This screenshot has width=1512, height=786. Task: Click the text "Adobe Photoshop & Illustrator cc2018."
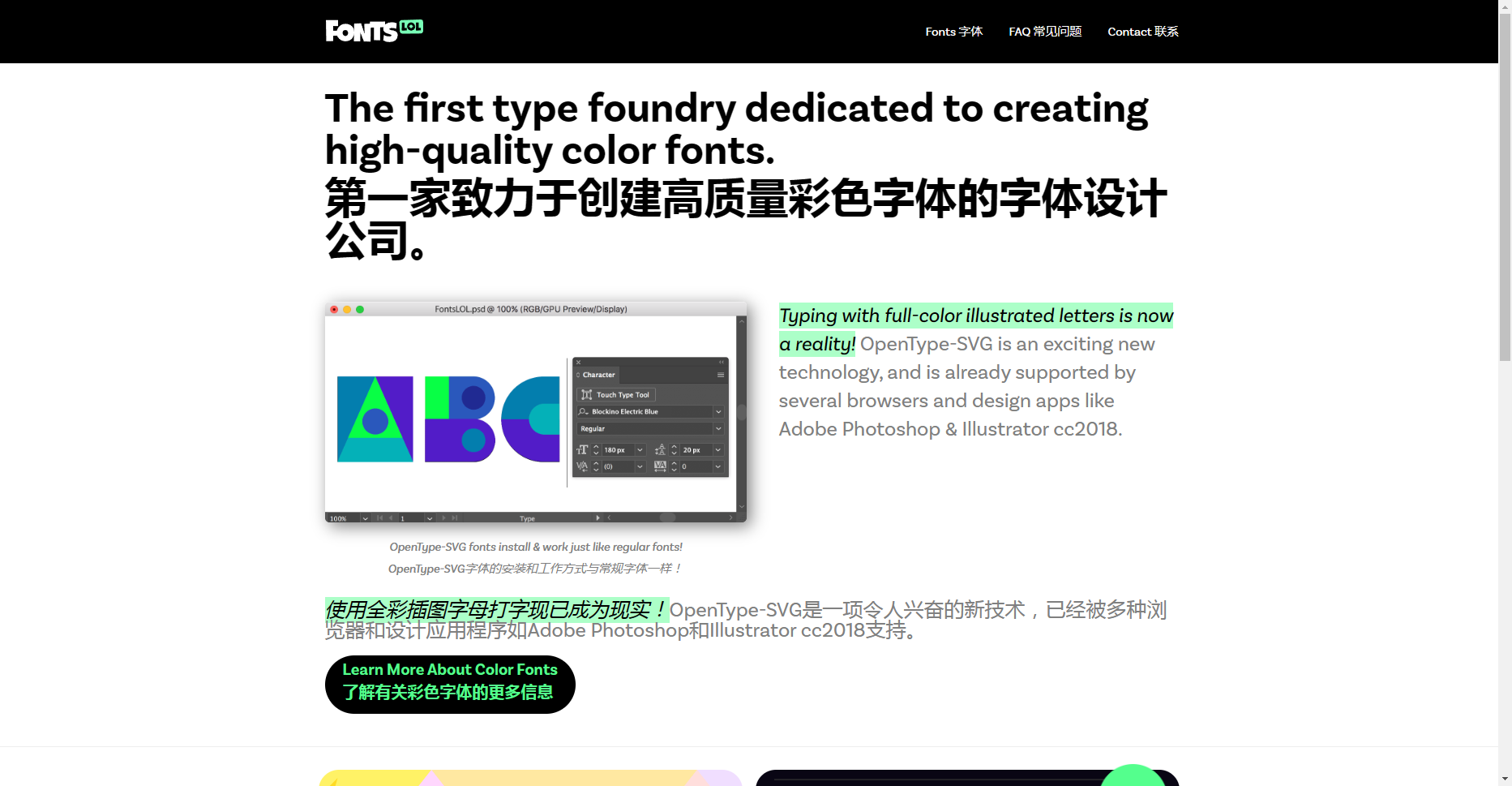[x=950, y=429]
